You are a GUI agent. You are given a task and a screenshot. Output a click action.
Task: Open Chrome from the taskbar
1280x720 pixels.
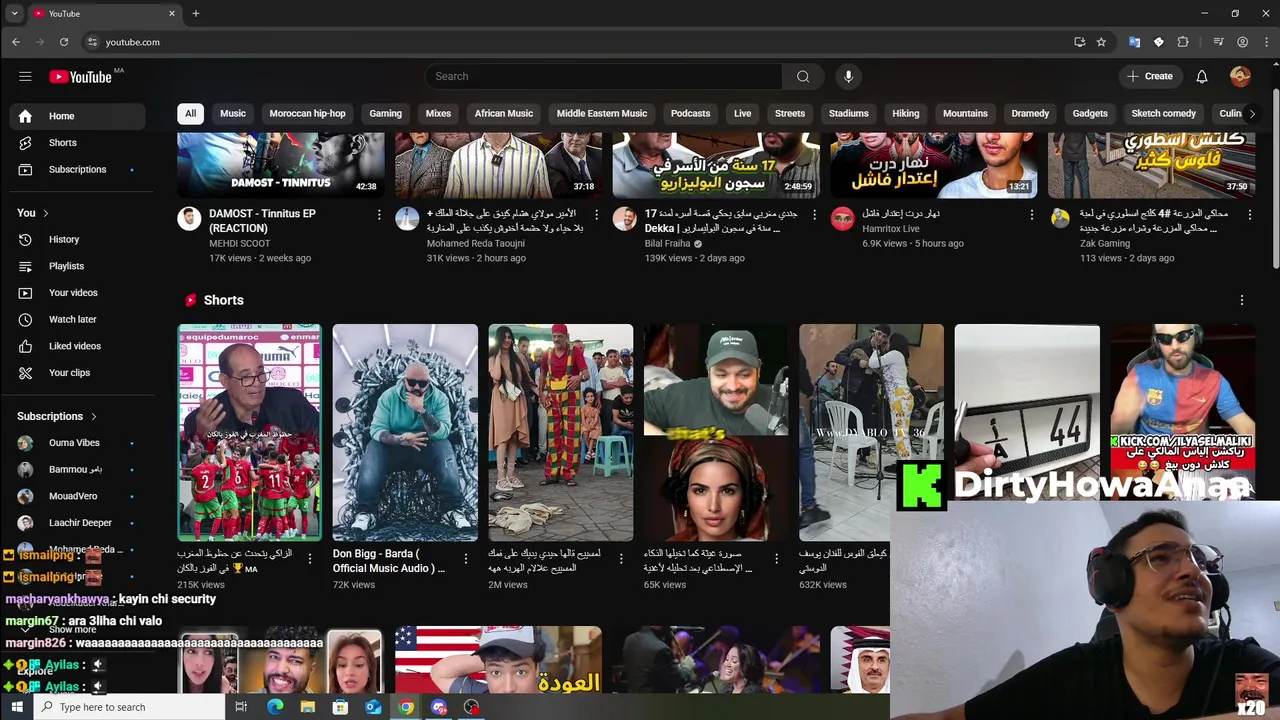point(406,707)
